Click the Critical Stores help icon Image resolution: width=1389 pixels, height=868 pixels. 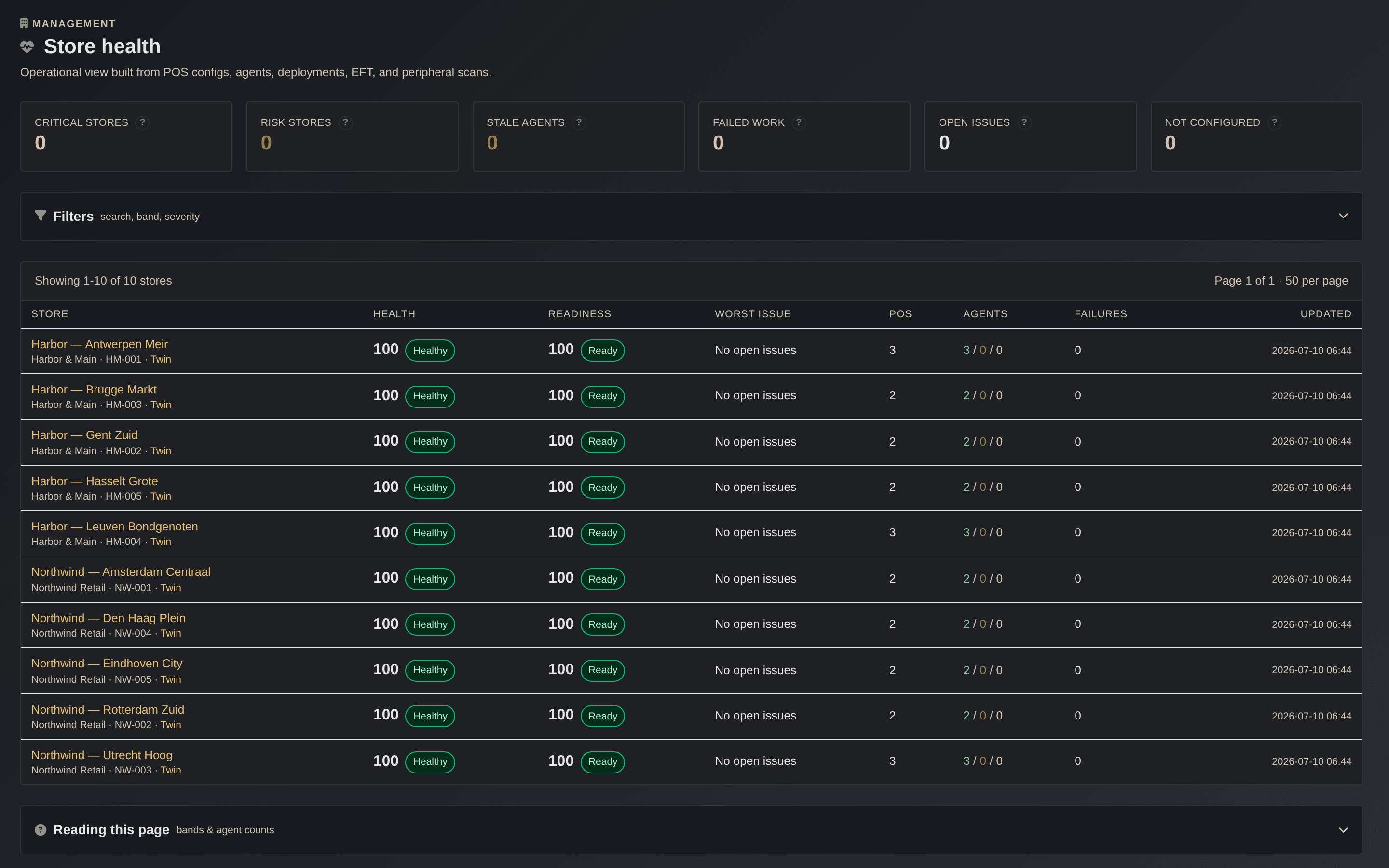pos(142,122)
